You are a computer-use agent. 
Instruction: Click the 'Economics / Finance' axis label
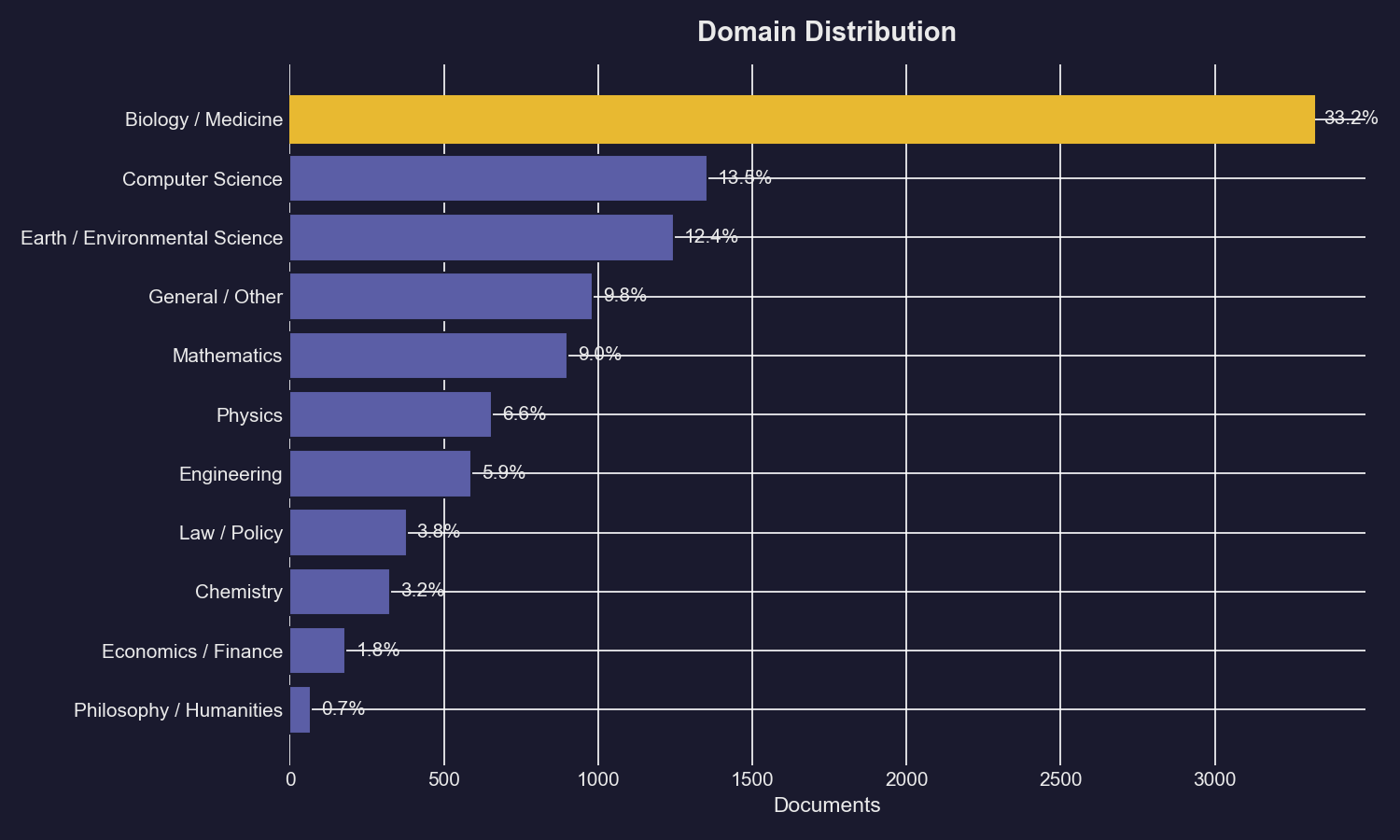[192, 651]
